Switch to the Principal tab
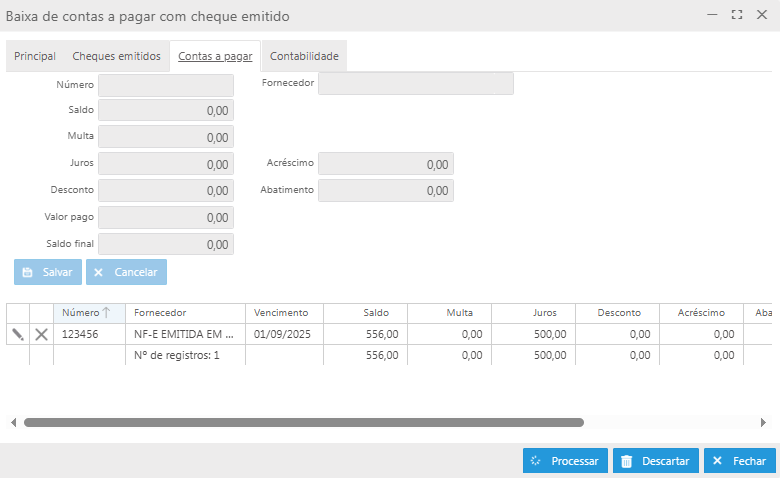This screenshot has height=478, width=780. [35, 57]
